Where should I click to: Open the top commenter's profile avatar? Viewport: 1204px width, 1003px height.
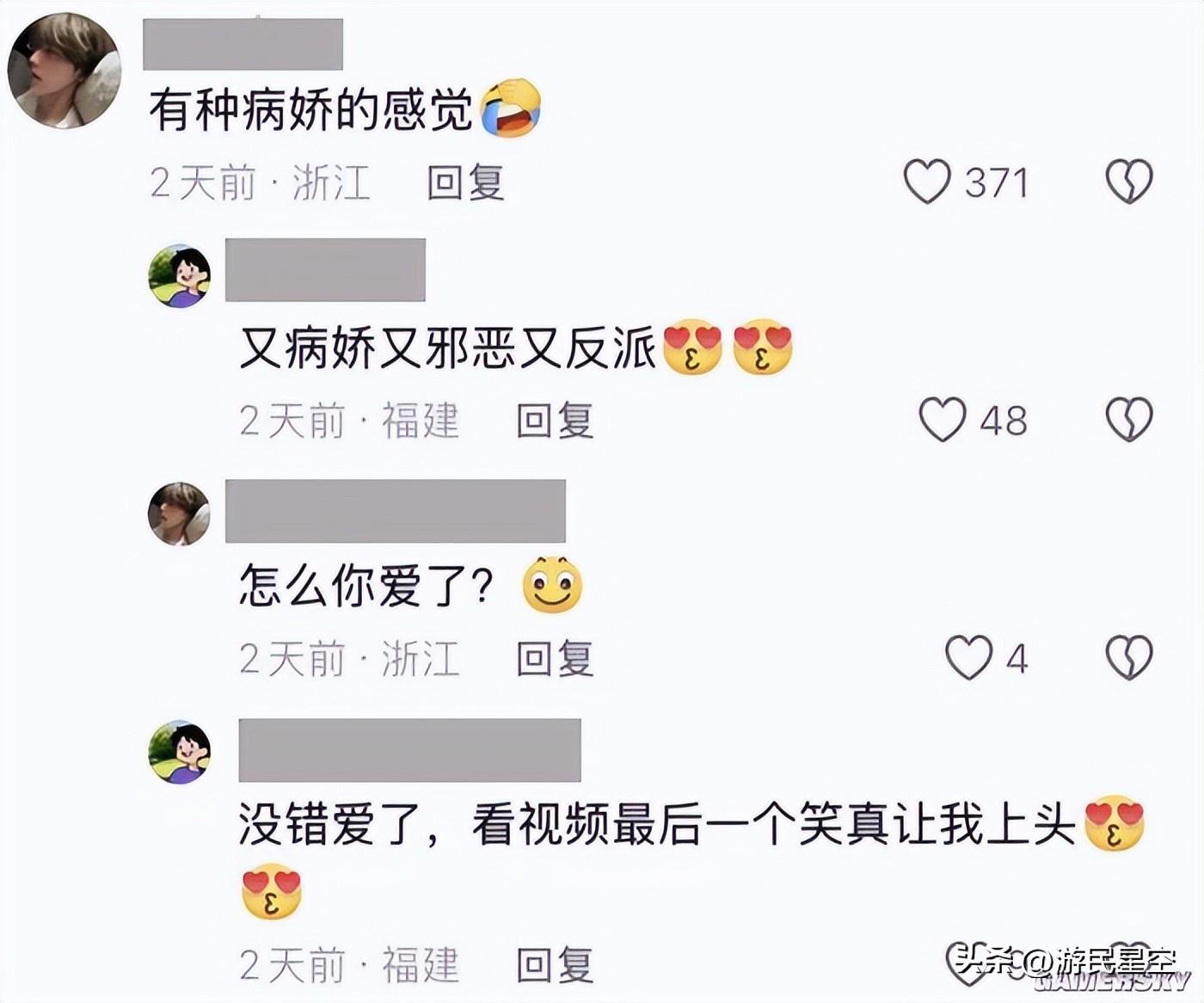(64, 71)
